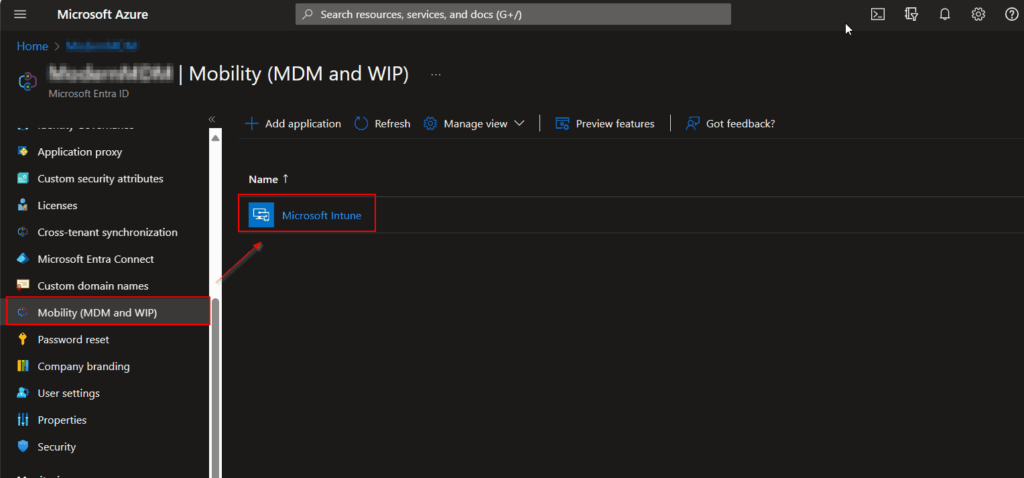1024x478 pixels.
Task: Open the help question mark icon
Action: 1011,14
